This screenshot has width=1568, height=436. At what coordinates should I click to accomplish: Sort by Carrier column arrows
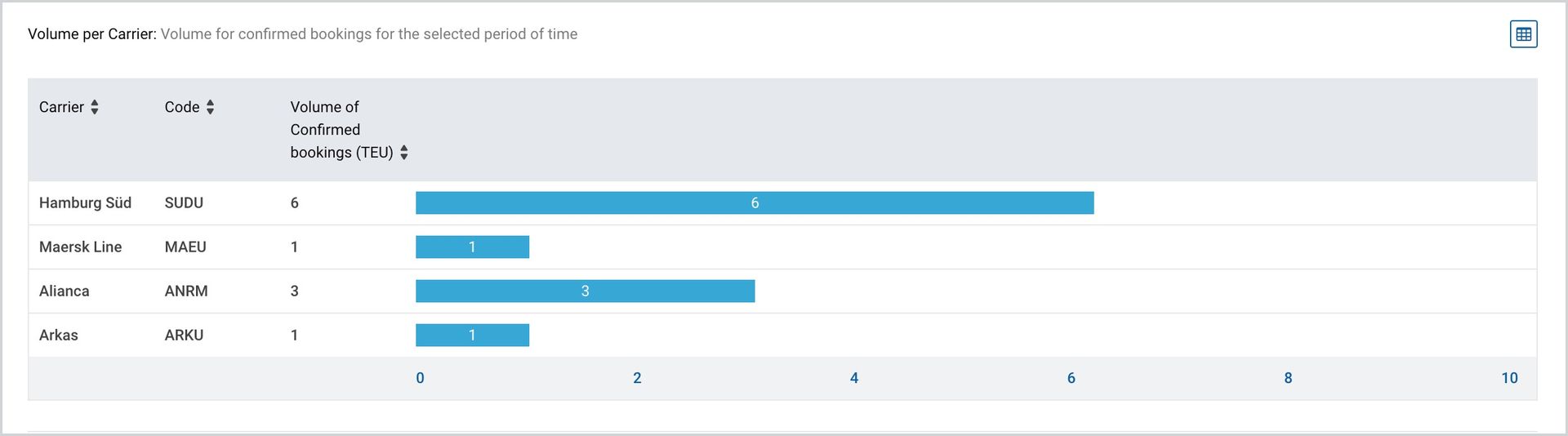coord(95,107)
